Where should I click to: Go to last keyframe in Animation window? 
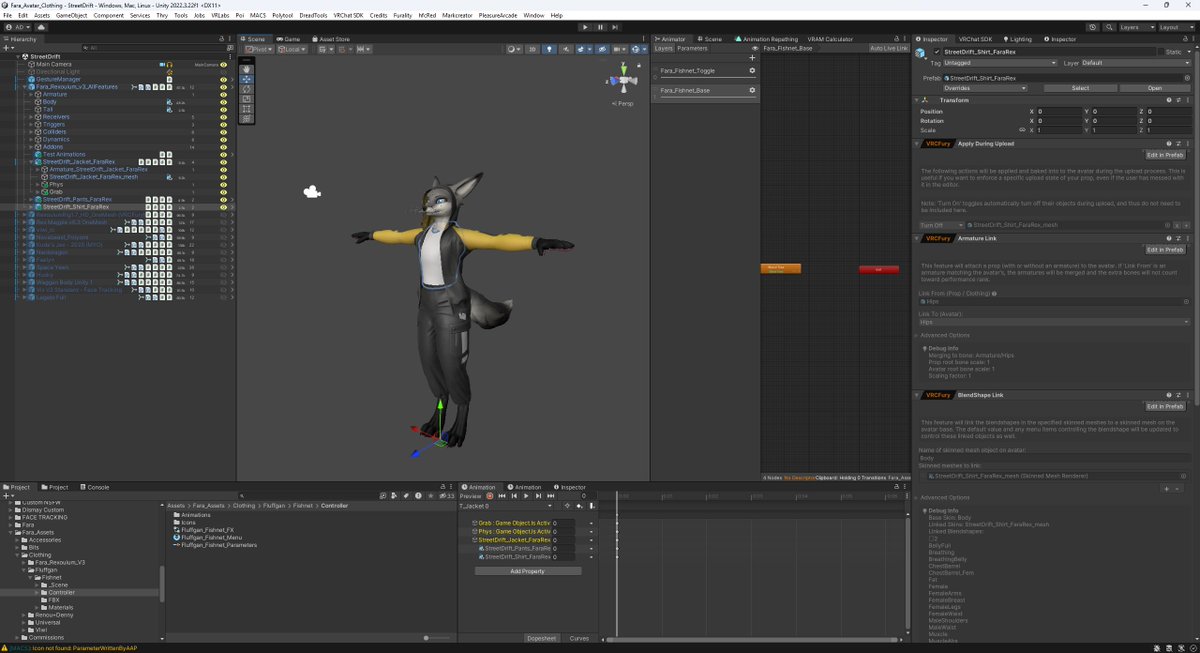pos(551,496)
